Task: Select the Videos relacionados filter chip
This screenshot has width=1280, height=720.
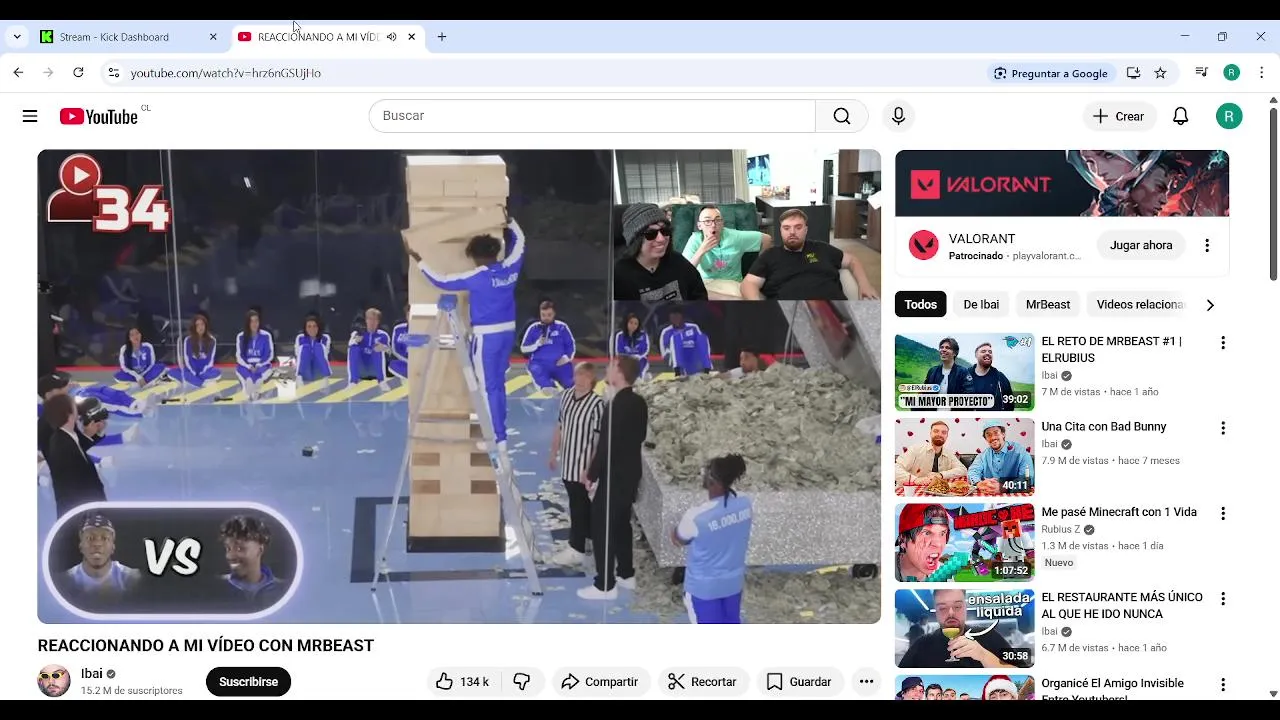Action: [x=1139, y=305]
